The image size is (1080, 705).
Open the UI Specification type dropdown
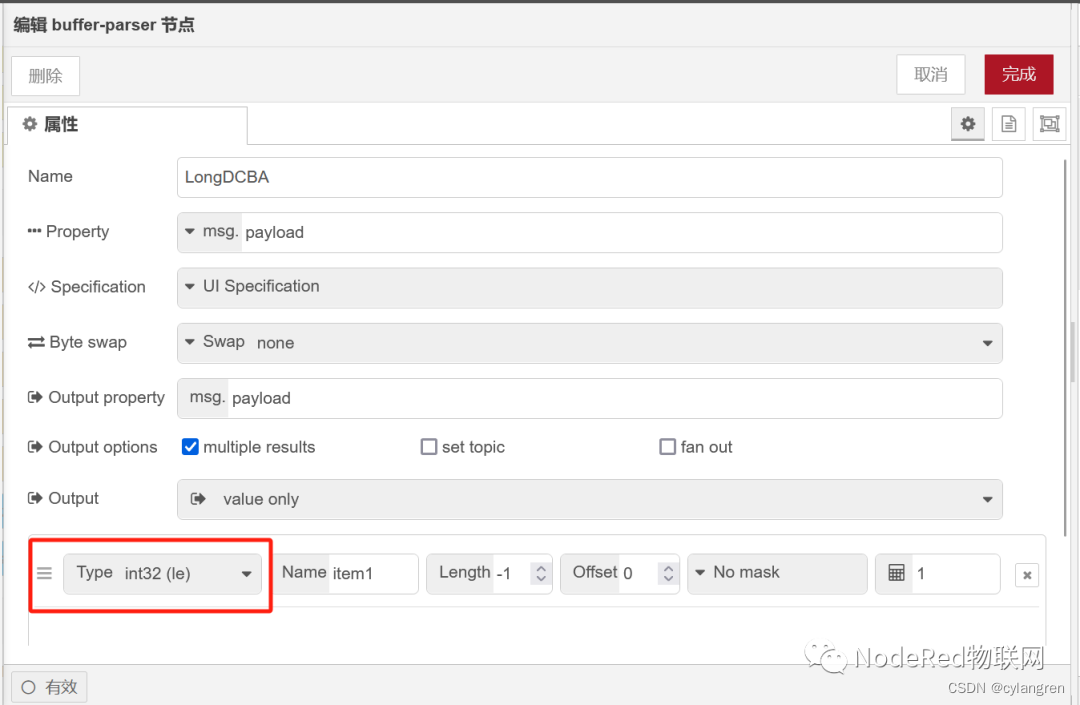pos(590,287)
